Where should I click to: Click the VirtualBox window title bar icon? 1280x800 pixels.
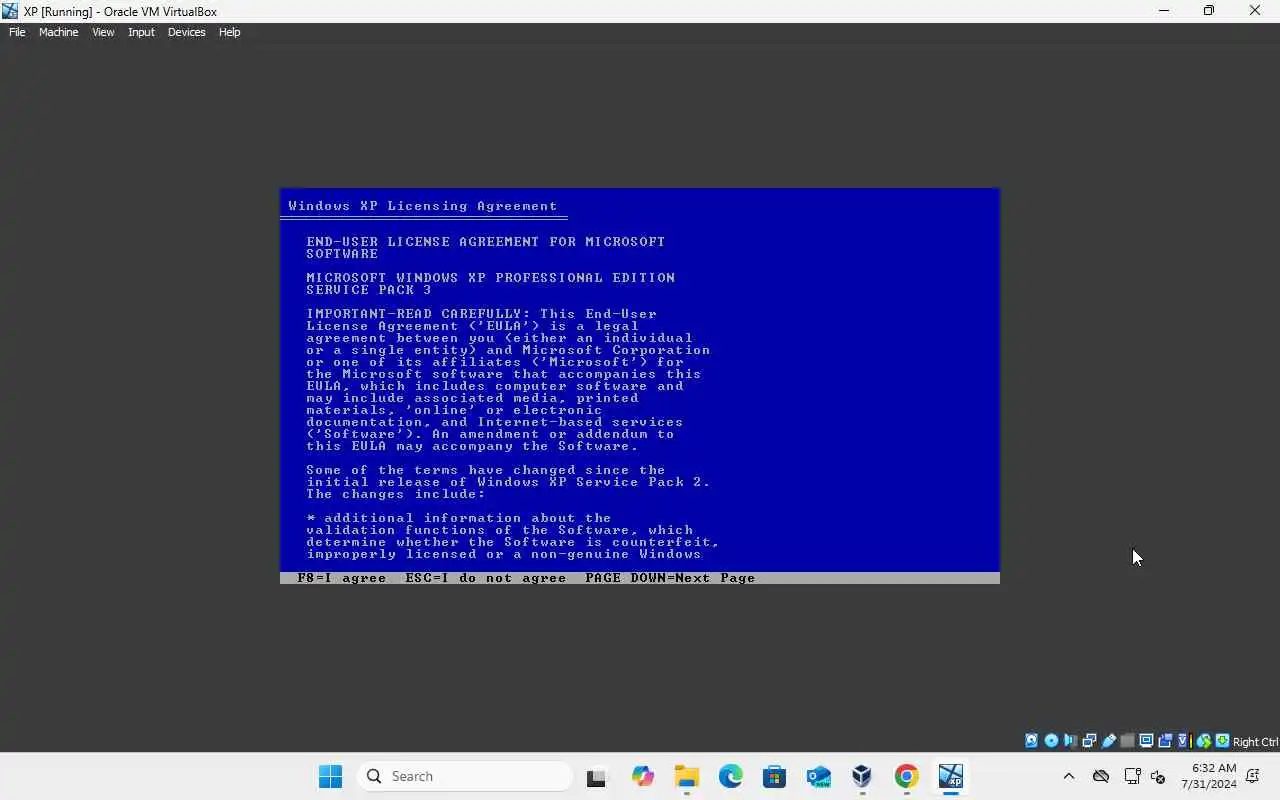coord(11,11)
